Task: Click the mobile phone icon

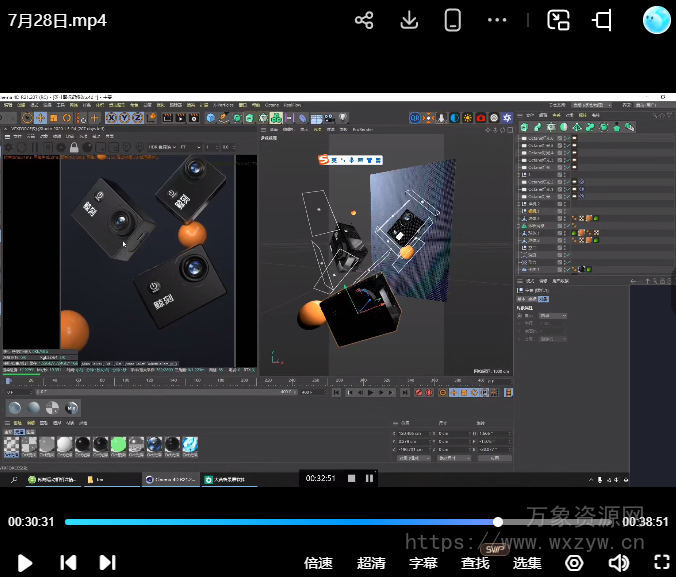Action: pyautogui.click(x=453, y=20)
